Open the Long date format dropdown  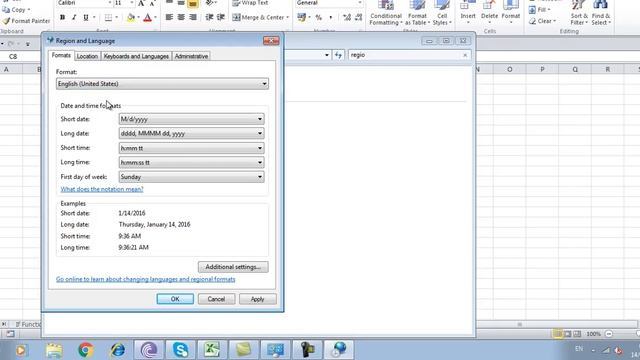pyautogui.click(x=191, y=133)
